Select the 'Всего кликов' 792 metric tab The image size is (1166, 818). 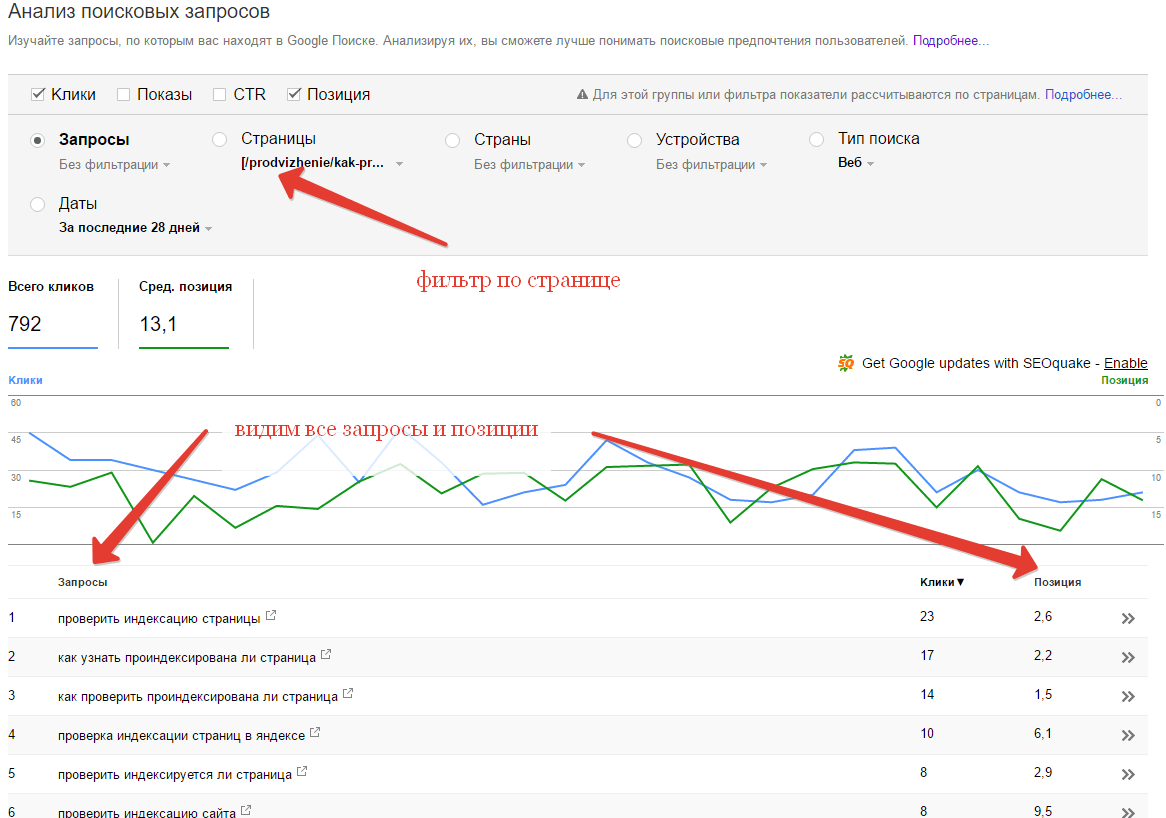tap(52, 312)
